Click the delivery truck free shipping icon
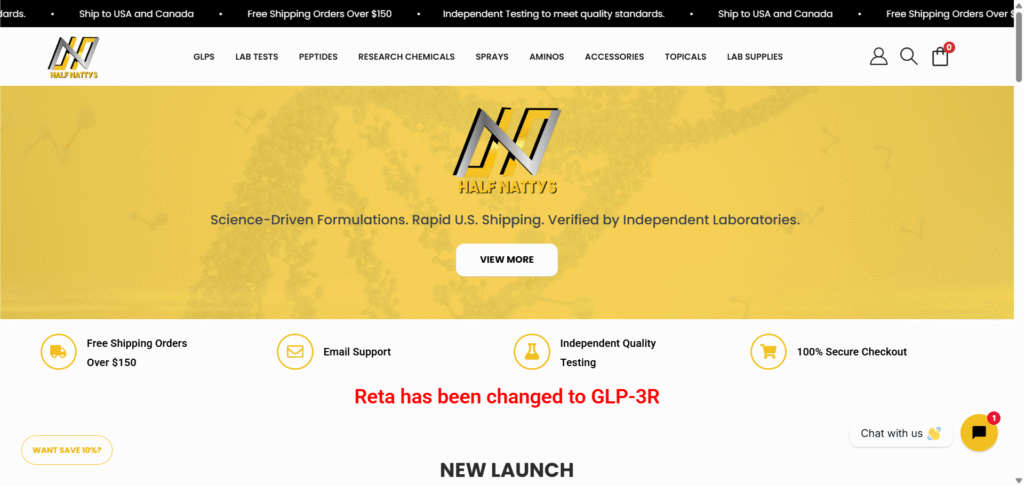 59,352
